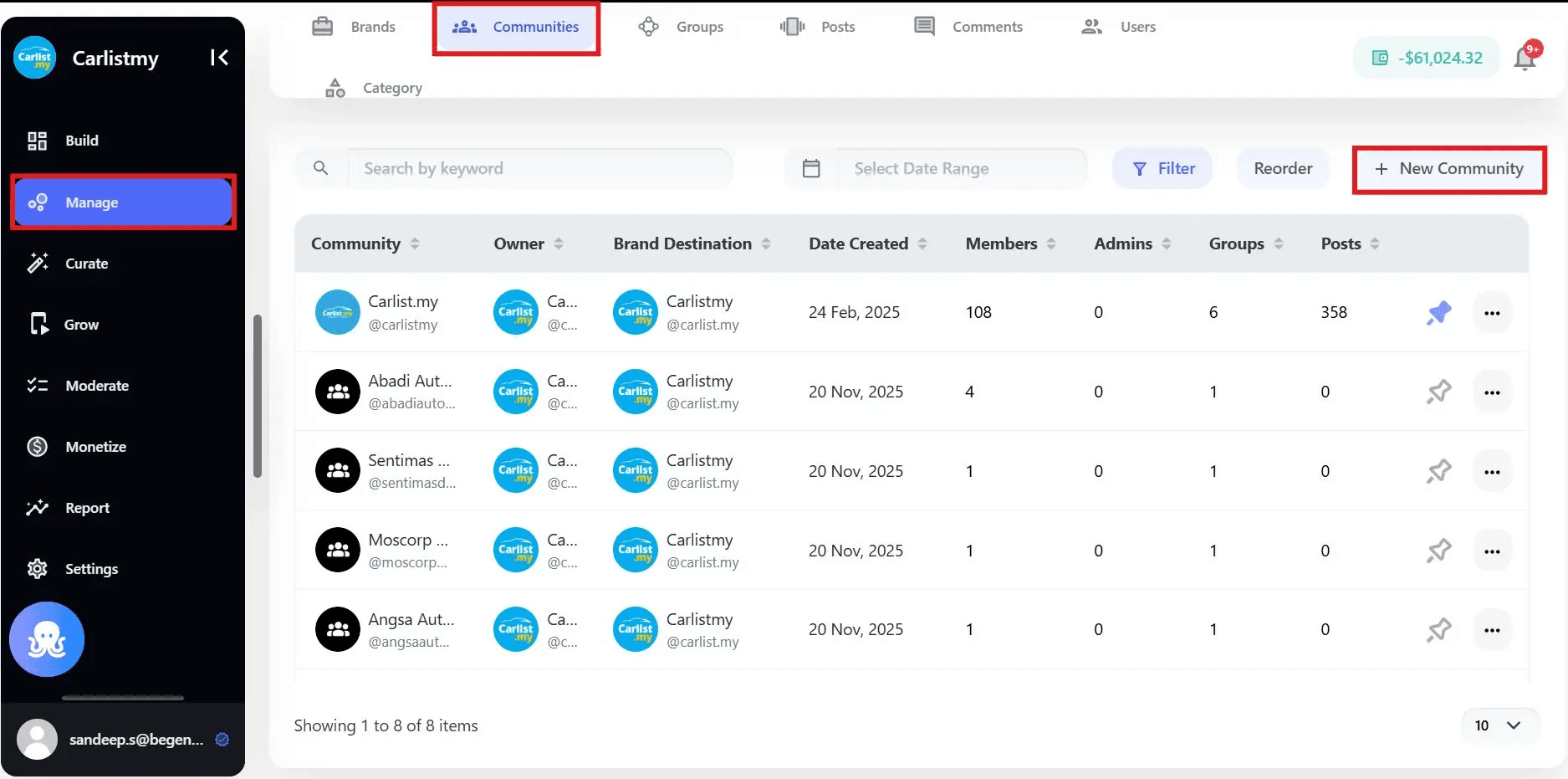The height and width of the screenshot is (779, 1568).
Task: Open the Select Date Range field
Action: click(x=962, y=168)
